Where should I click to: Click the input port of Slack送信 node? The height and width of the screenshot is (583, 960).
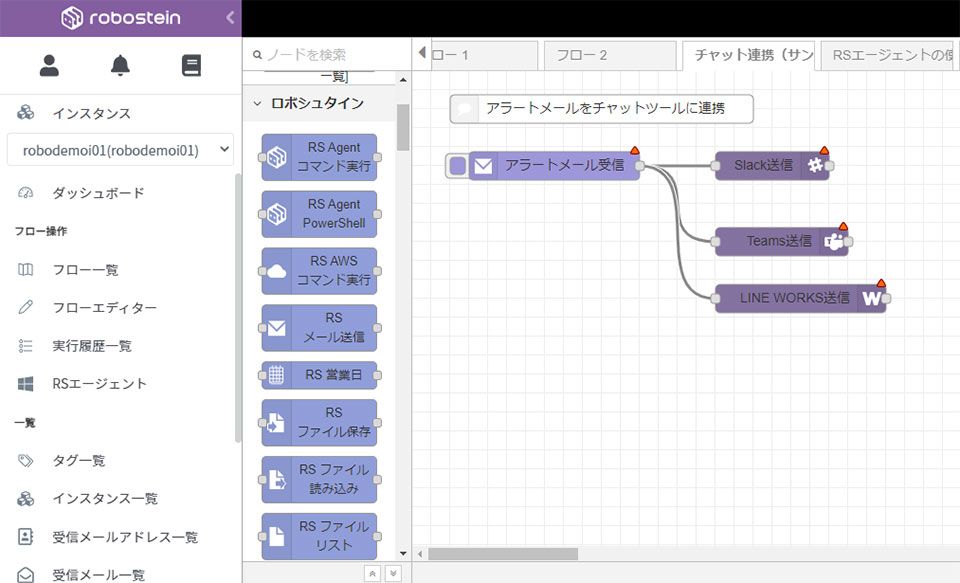715,166
